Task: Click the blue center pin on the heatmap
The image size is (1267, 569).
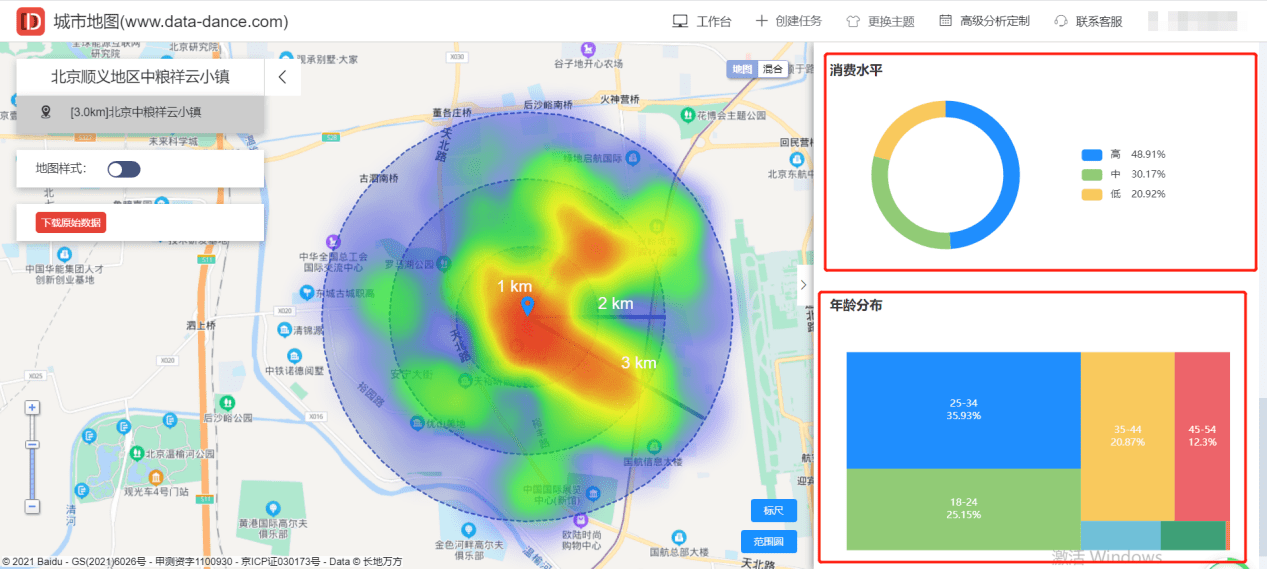Action: click(527, 307)
